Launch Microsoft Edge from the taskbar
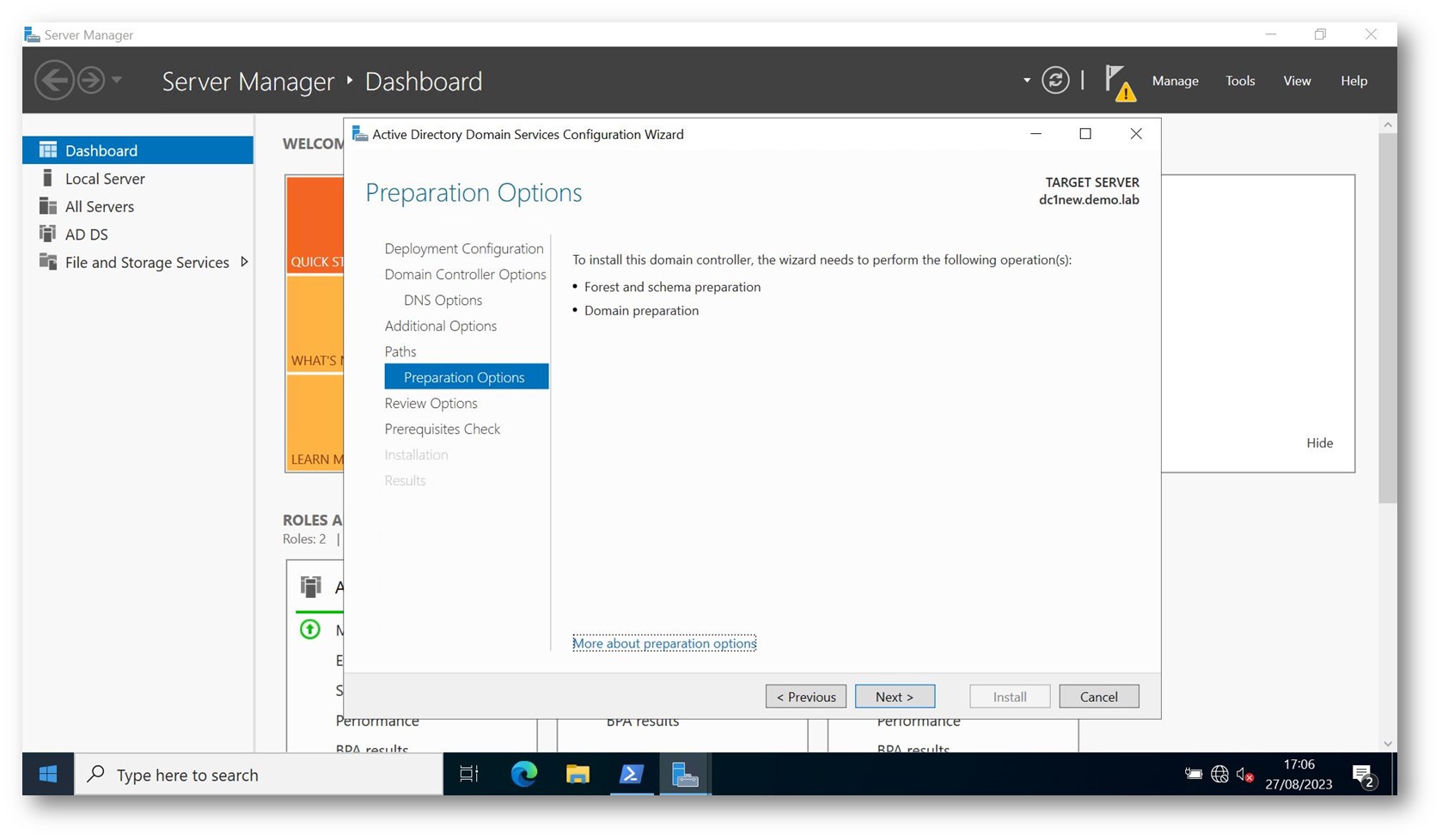Image resolution: width=1442 pixels, height=840 pixels. (x=524, y=775)
